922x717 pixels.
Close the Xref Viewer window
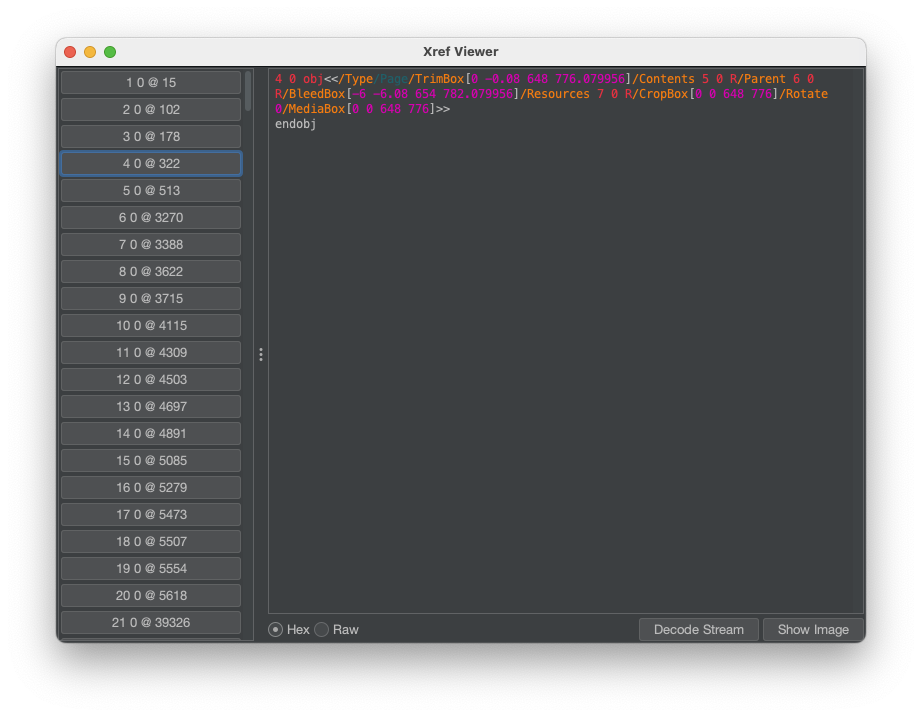[70, 52]
